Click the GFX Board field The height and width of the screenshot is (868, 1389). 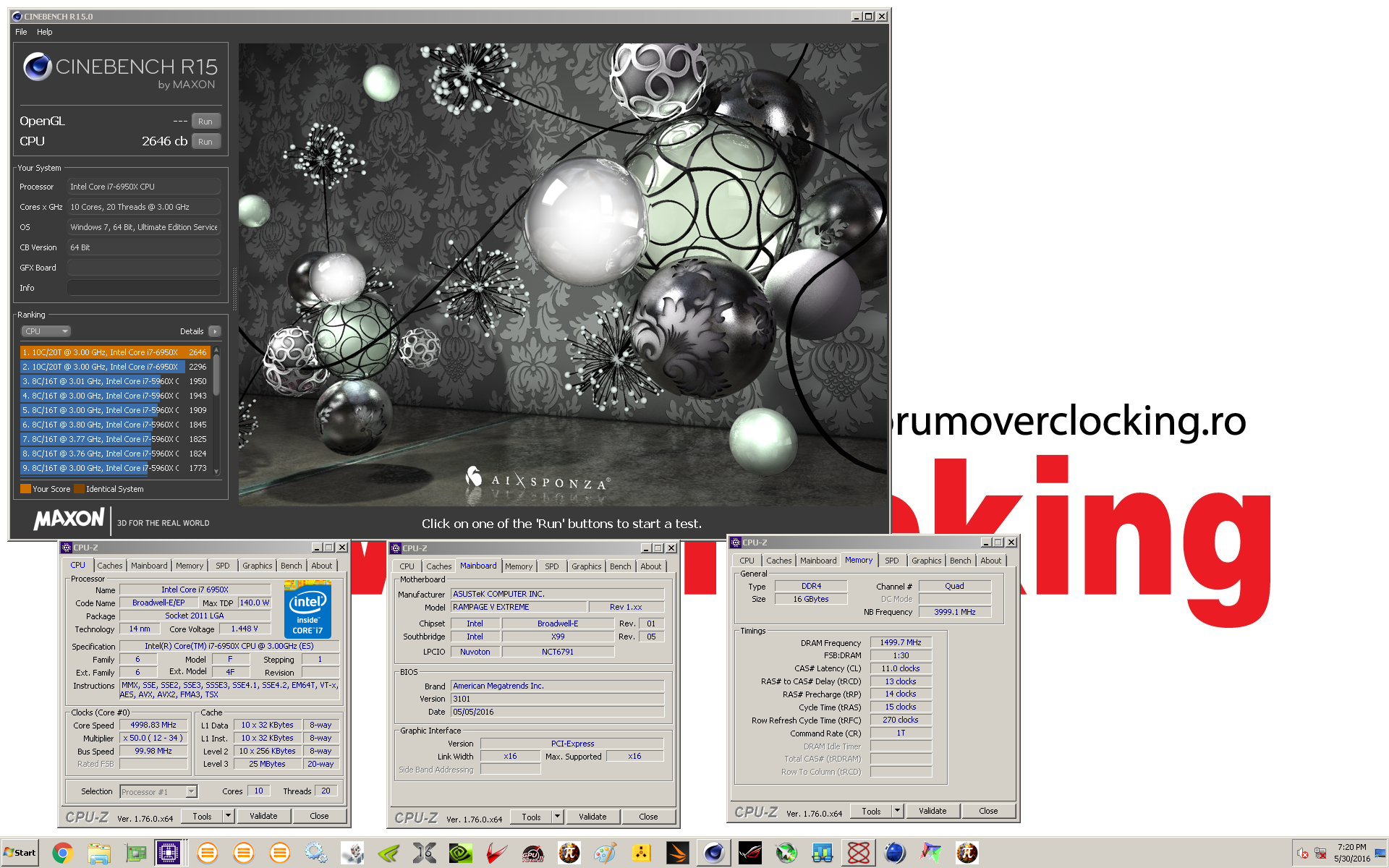point(144,268)
